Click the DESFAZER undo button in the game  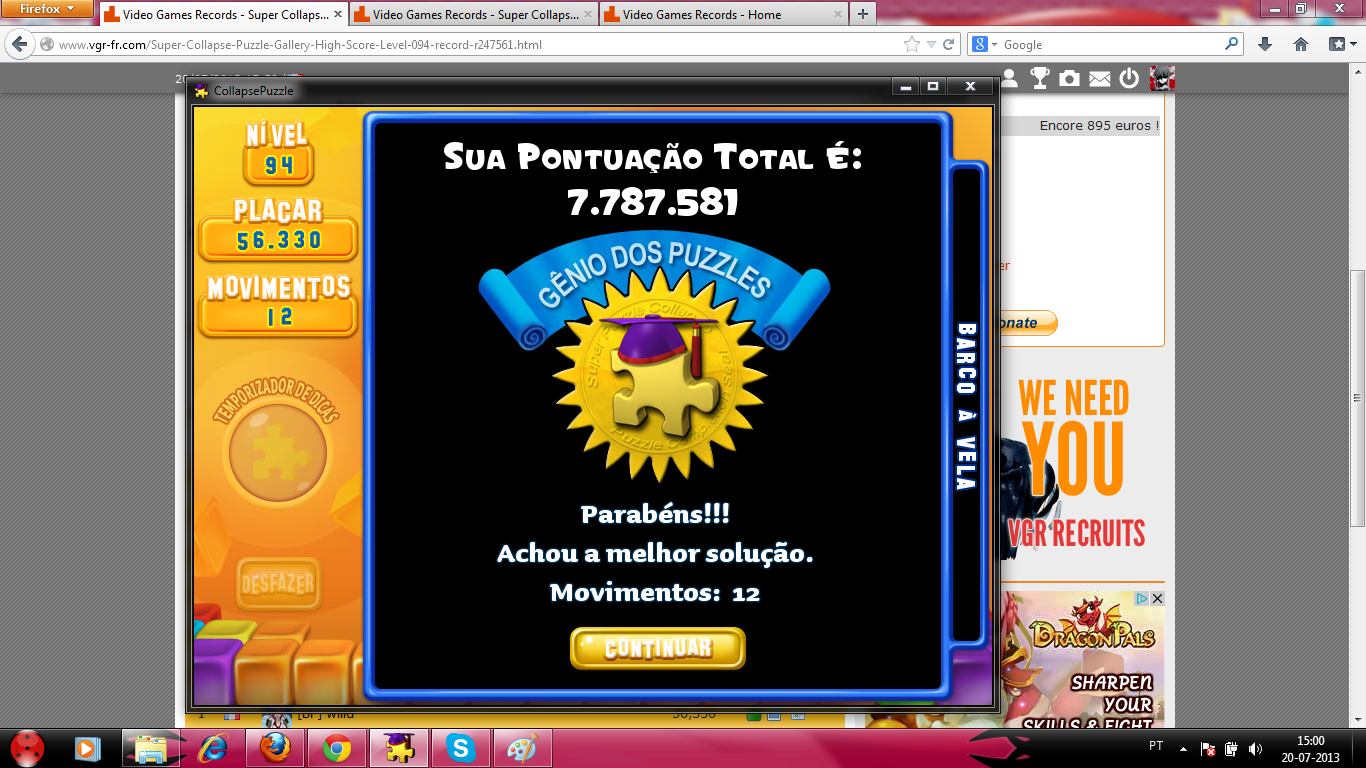278,583
